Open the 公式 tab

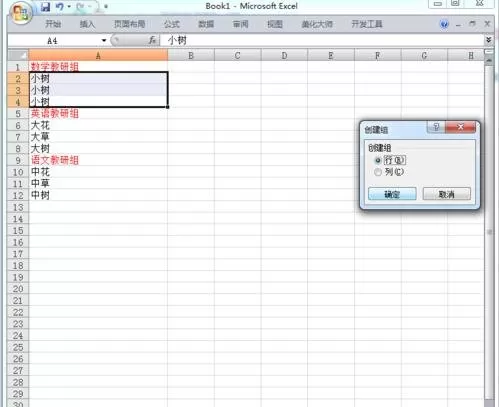pos(172,24)
